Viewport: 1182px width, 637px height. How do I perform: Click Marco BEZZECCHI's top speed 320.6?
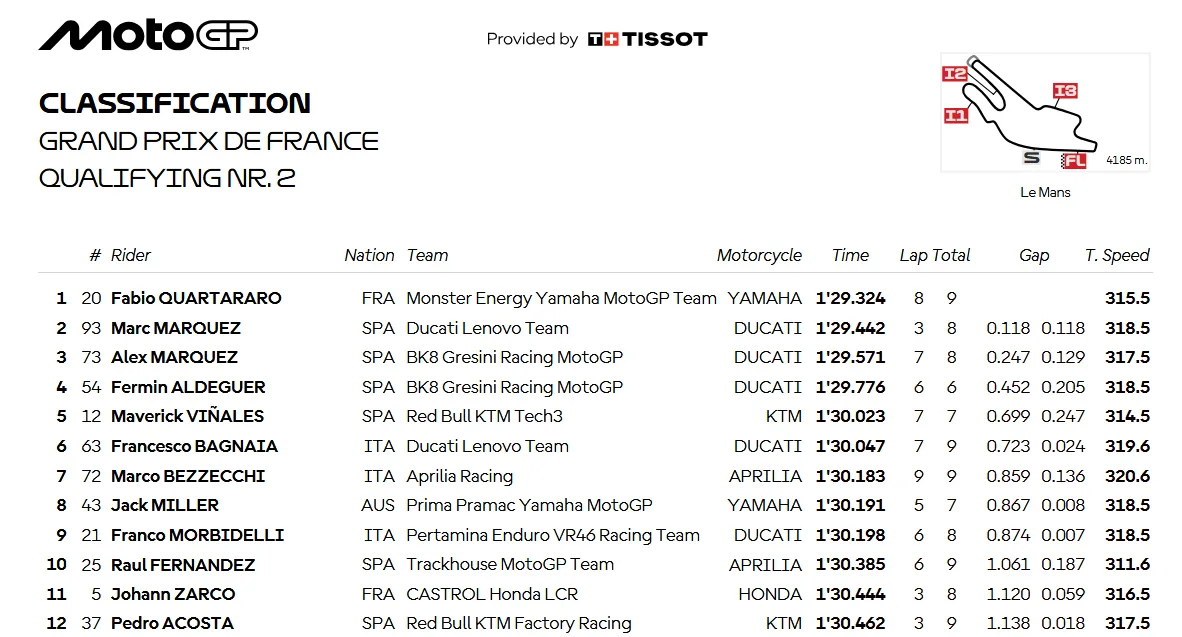click(x=1128, y=476)
